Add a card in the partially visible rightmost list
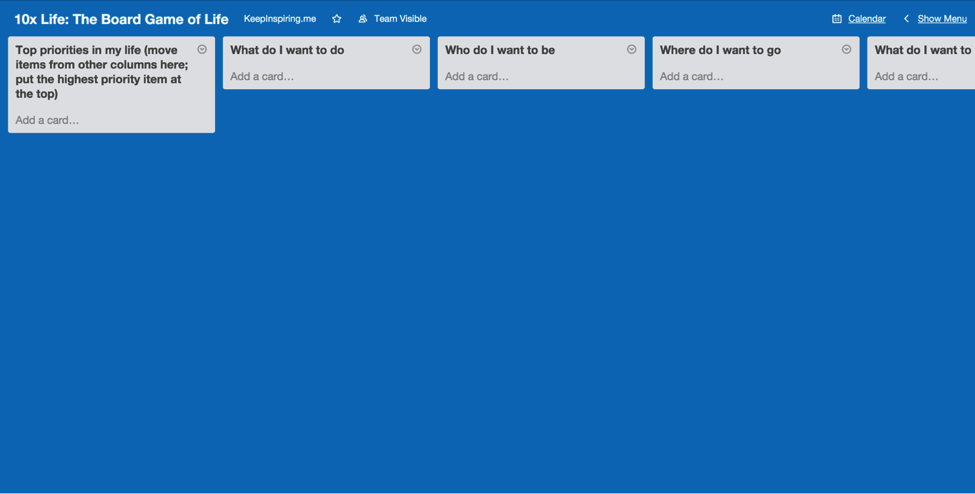975x494 pixels. (x=907, y=76)
